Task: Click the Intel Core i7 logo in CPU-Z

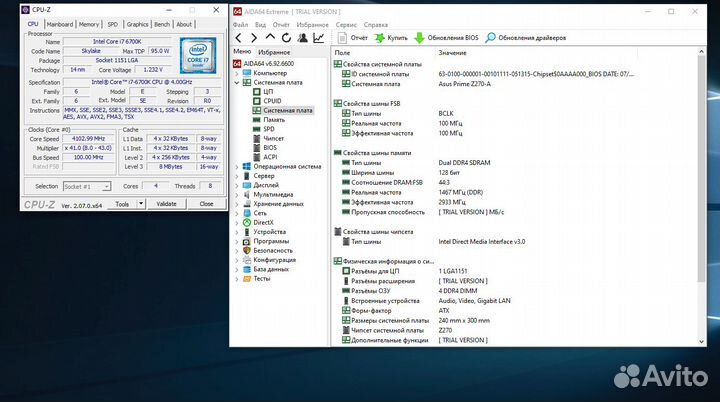Action: [198, 56]
